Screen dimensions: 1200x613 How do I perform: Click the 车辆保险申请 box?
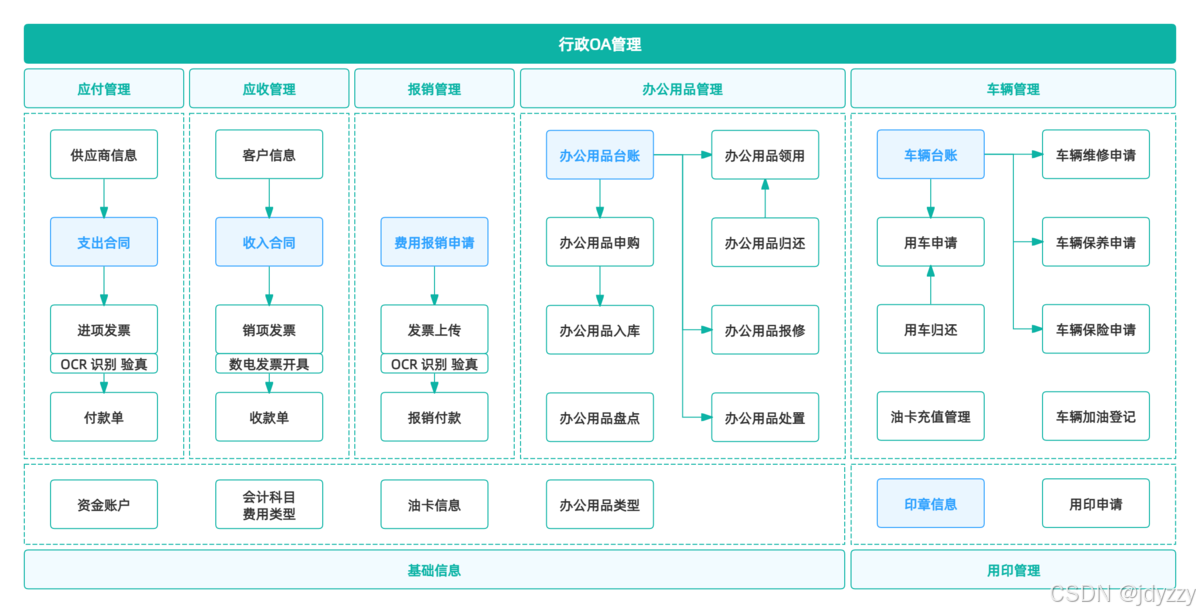[x=1096, y=330]
